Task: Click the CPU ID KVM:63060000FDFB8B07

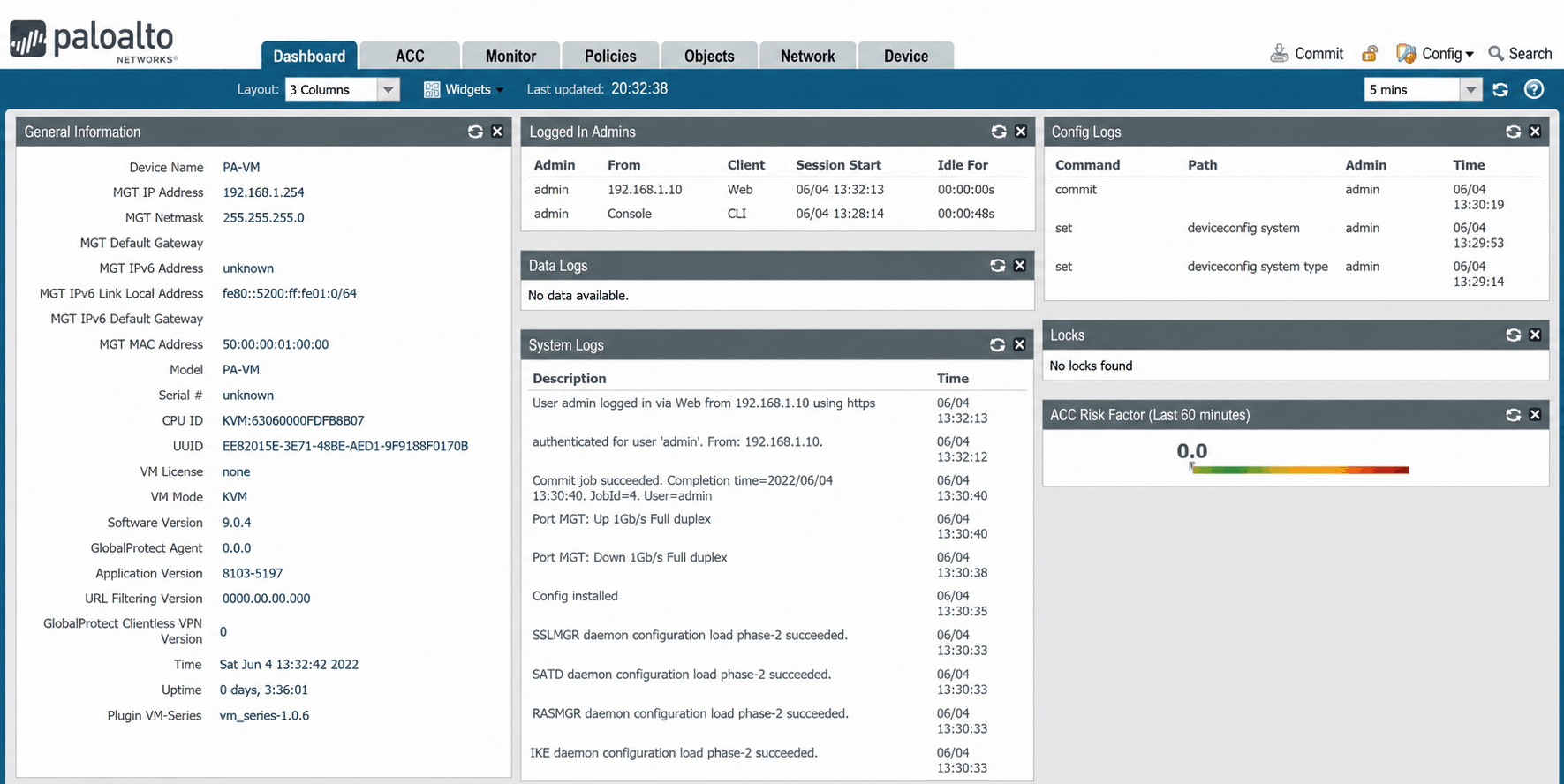Action: pyautogui.click(x=293, y=421)
